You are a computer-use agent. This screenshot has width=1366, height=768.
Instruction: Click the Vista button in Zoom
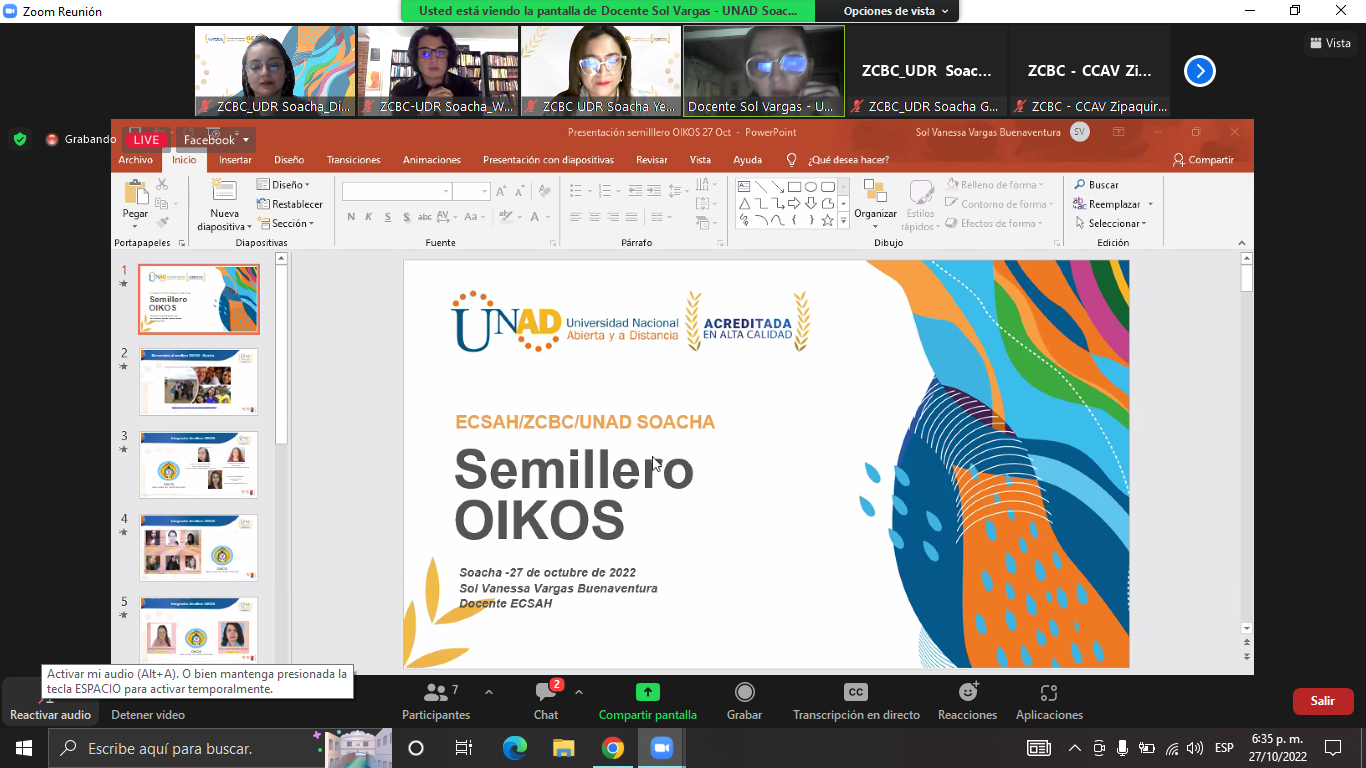[x=1330, y=43]
